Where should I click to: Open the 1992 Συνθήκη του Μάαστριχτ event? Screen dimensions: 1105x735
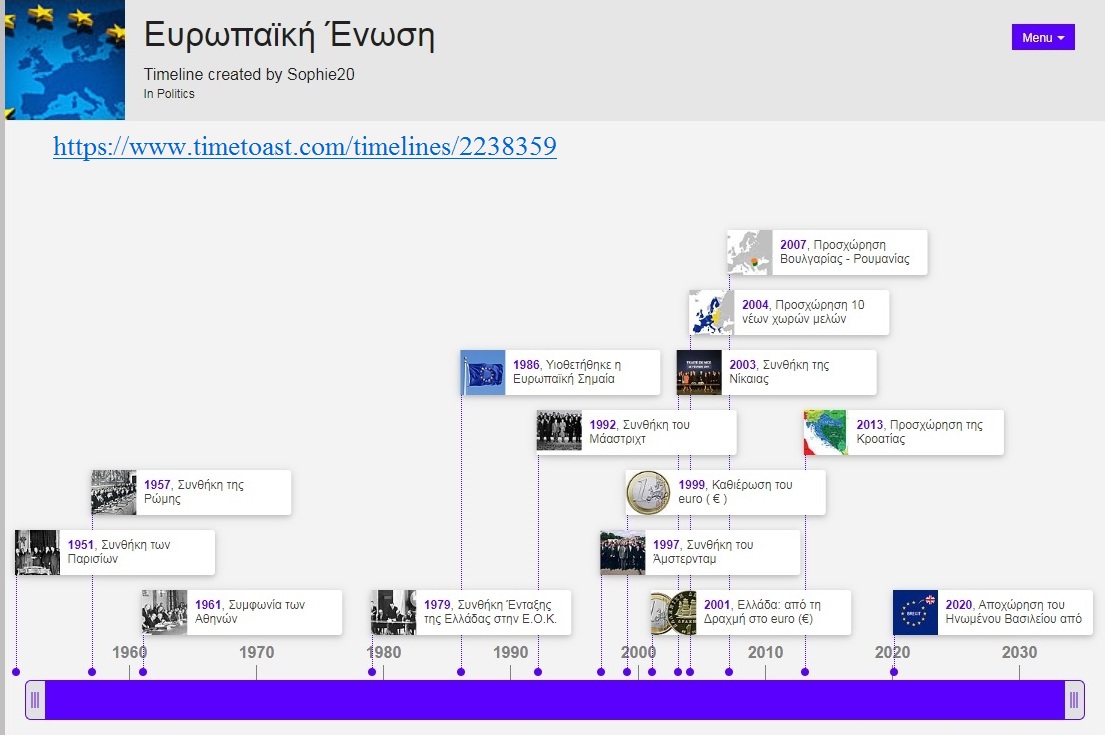[x=636, y=432]
